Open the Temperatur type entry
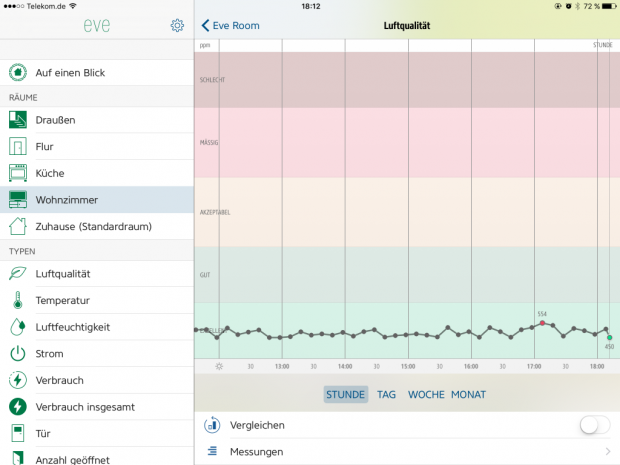 coord(97,300)
